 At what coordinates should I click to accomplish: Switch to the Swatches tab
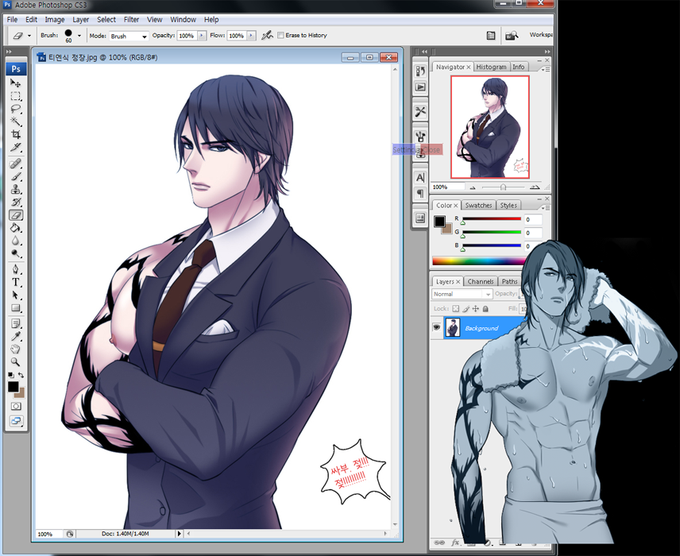tap(478, 205)
